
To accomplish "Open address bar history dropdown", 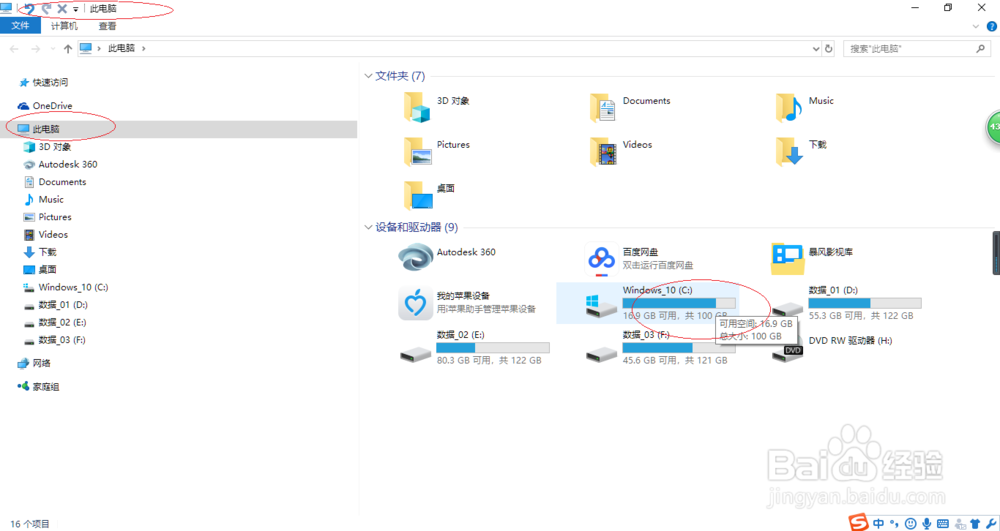I will coord(816,48).
